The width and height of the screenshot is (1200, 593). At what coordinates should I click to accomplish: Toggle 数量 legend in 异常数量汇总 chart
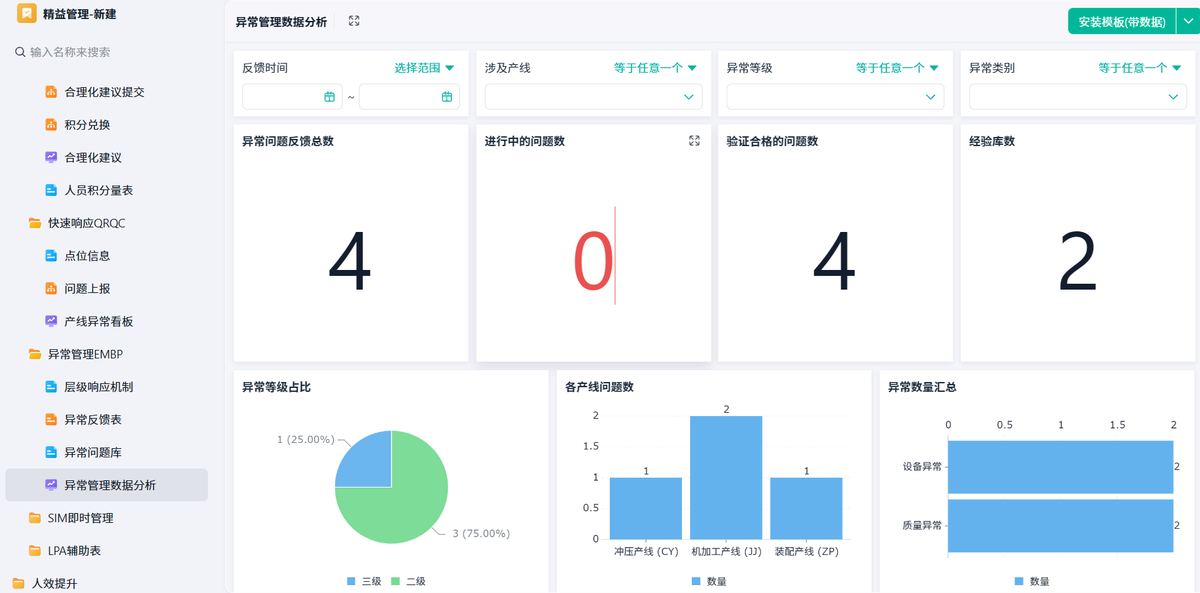[x=1032, y=581]
